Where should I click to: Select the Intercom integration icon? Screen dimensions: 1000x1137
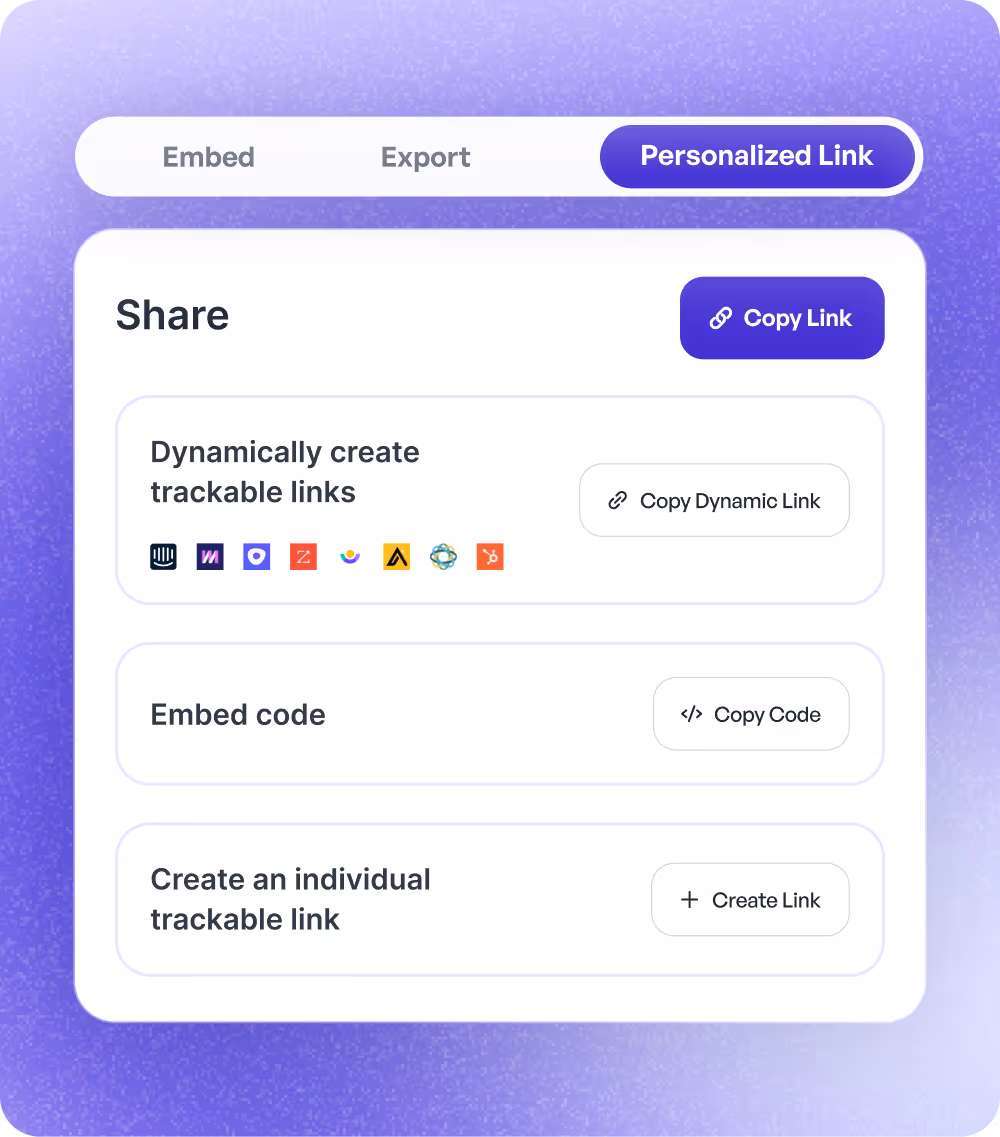point(163,557)
